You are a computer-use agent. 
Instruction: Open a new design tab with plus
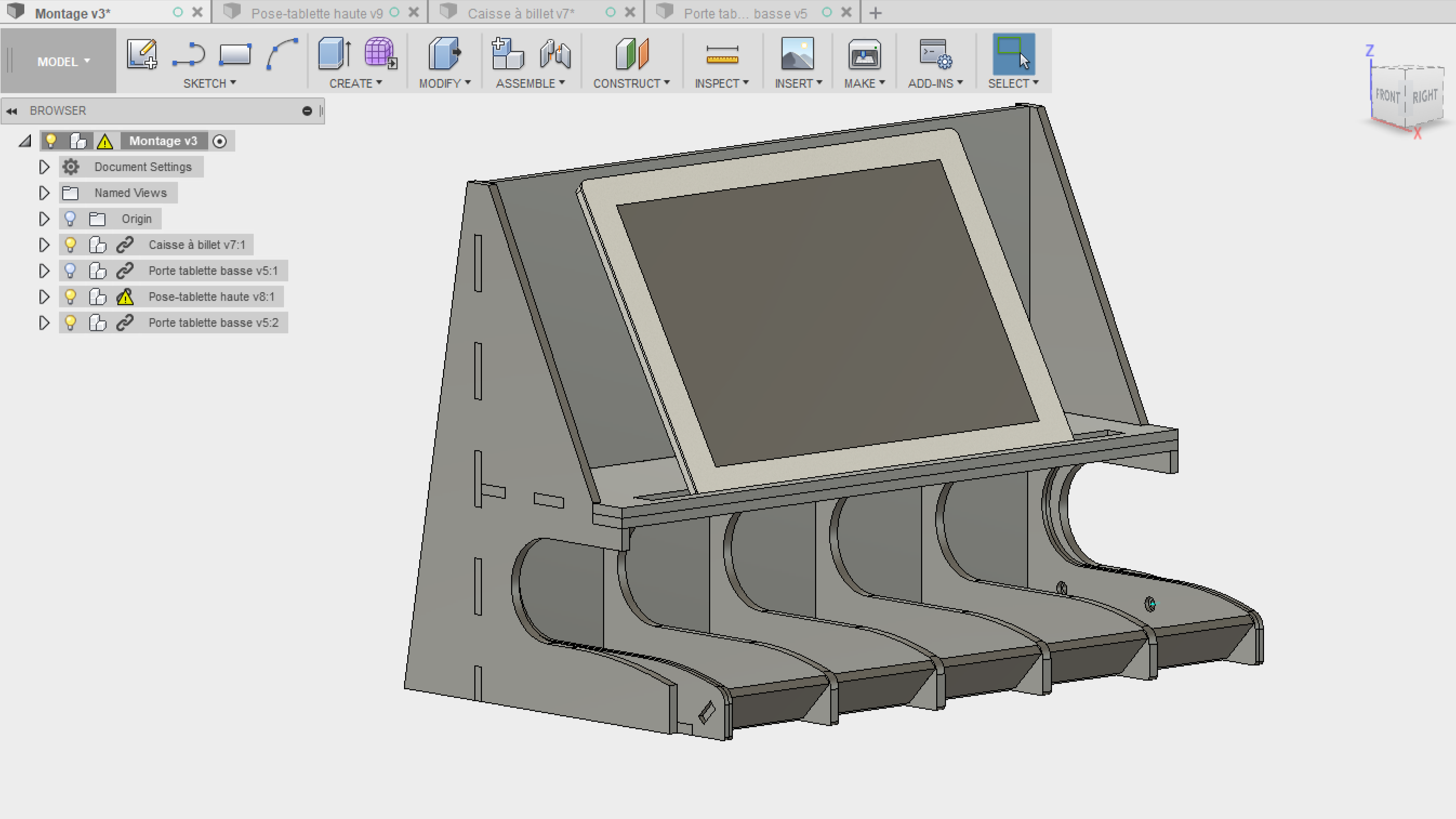tap(875, 13)
